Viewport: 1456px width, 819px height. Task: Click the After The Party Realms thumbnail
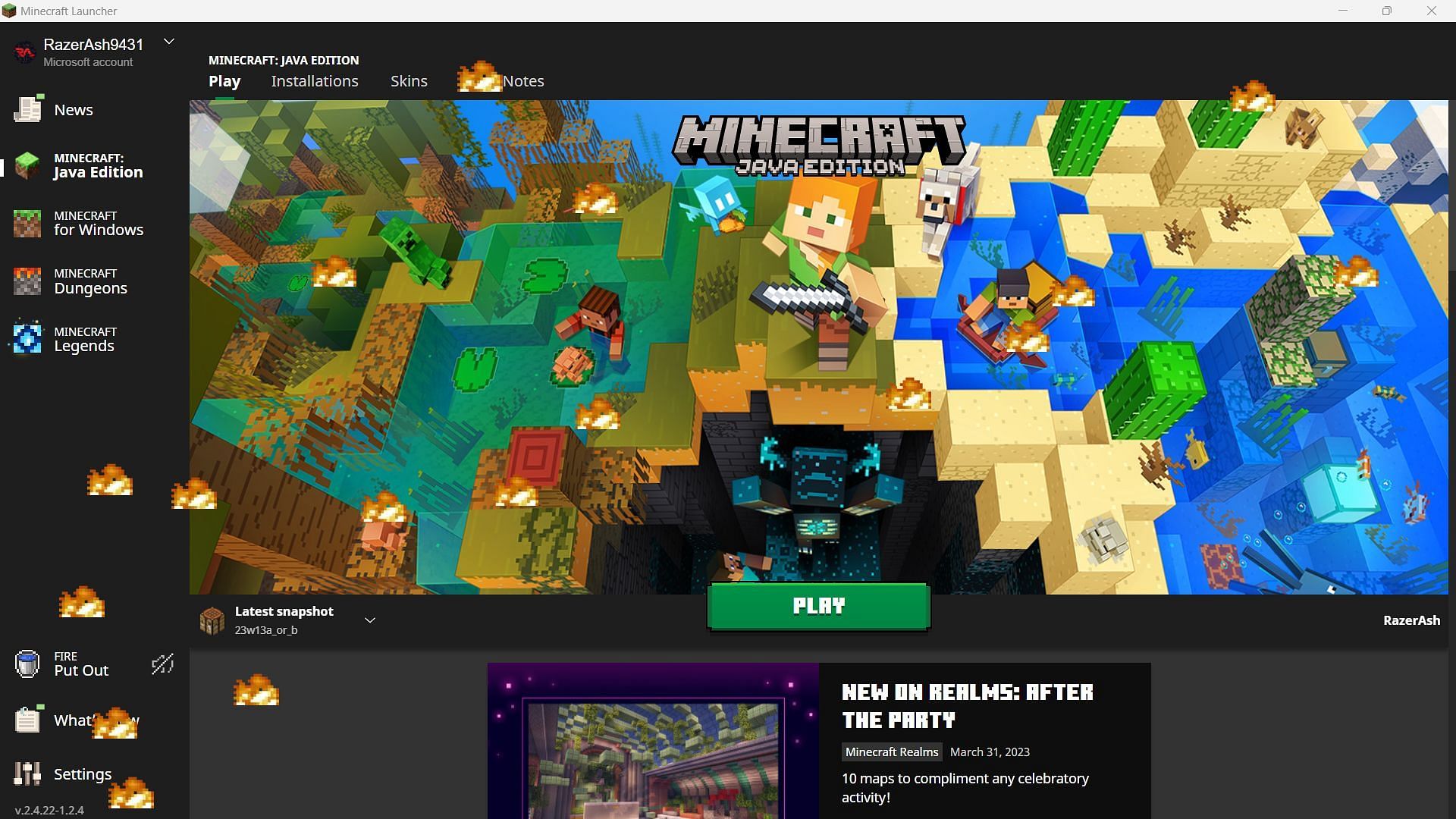click(651, 745)
